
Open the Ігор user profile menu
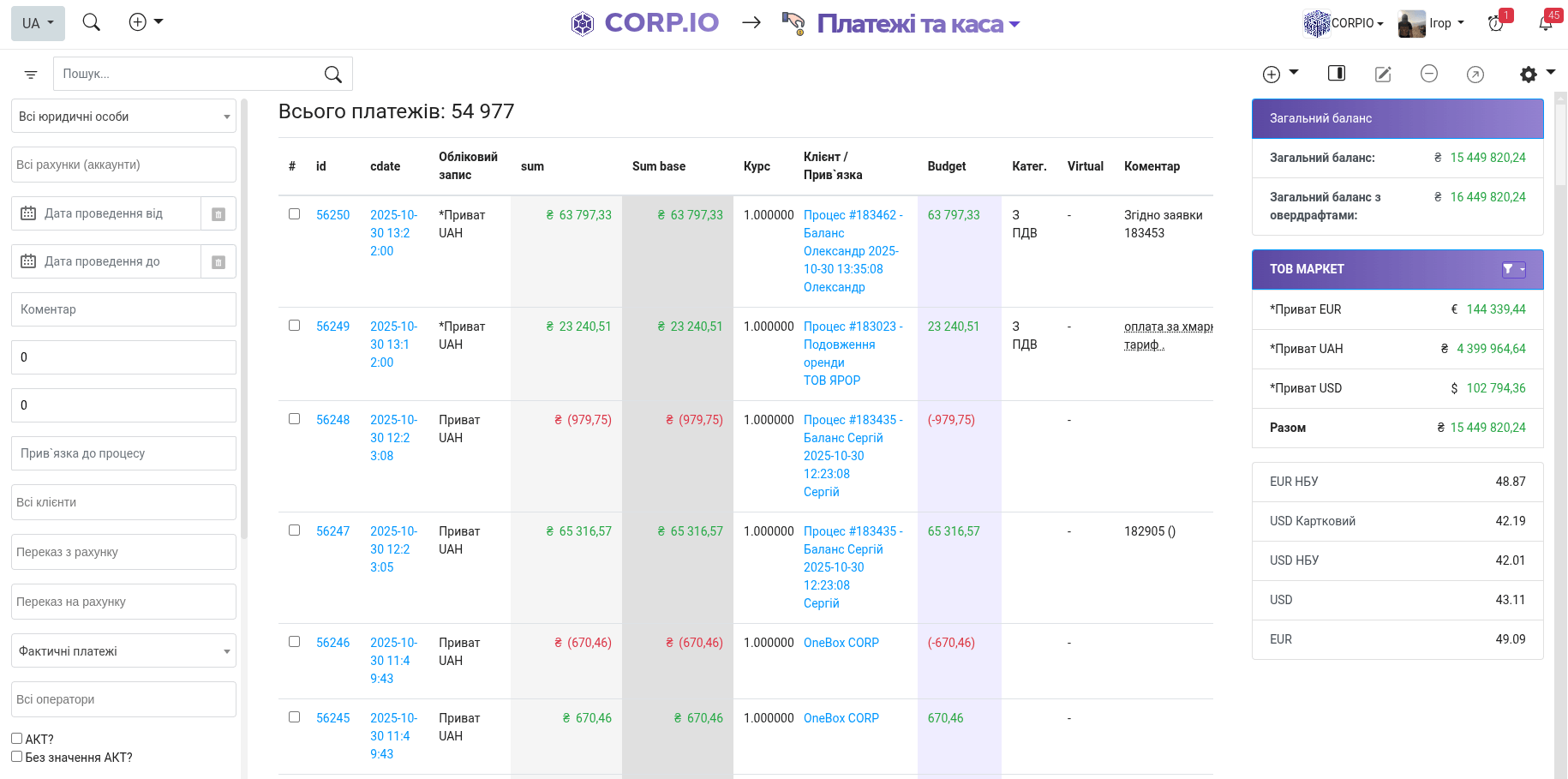tap(1431, 23)
